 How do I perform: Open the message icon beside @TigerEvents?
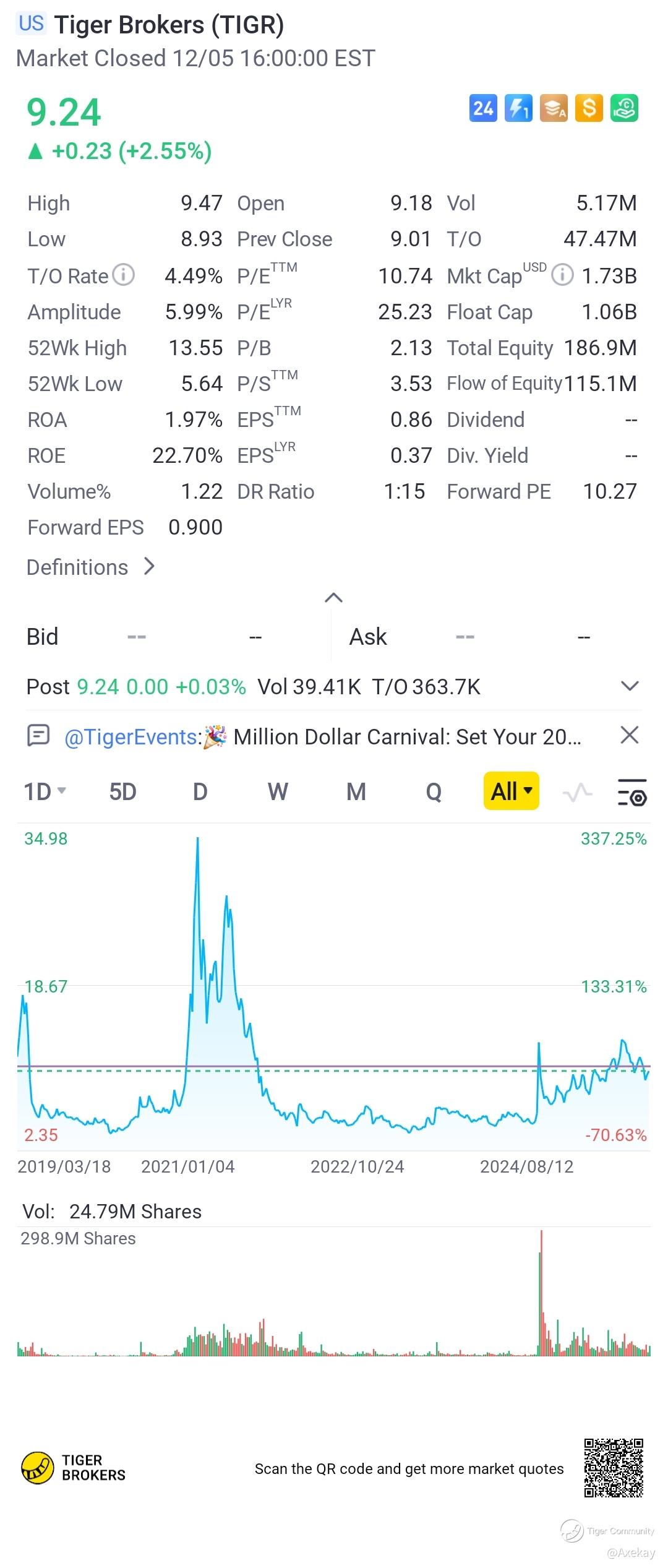[38, 736]
